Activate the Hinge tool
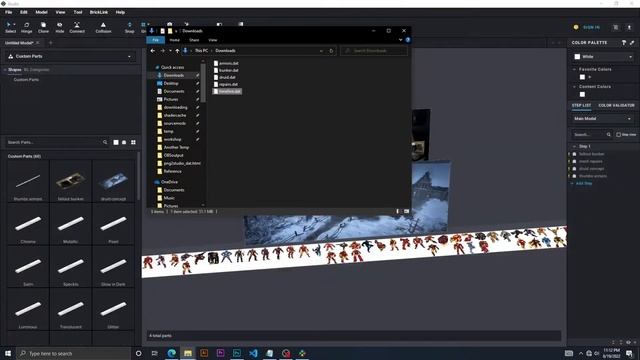640x360 pixels. point(27,27)
